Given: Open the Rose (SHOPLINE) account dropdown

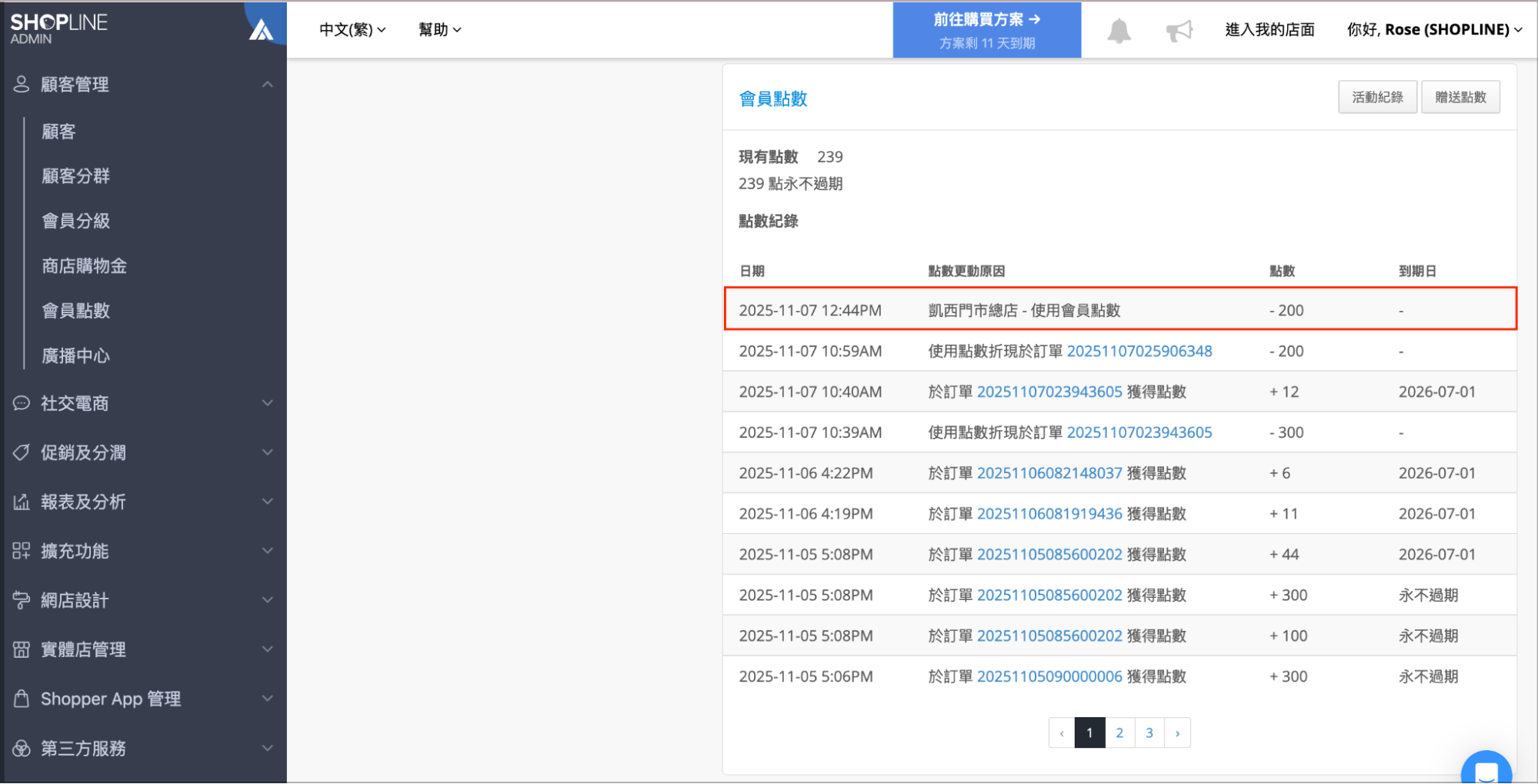Looking at the screenshot, I should pyautogui.click(x=1434, y=29).
